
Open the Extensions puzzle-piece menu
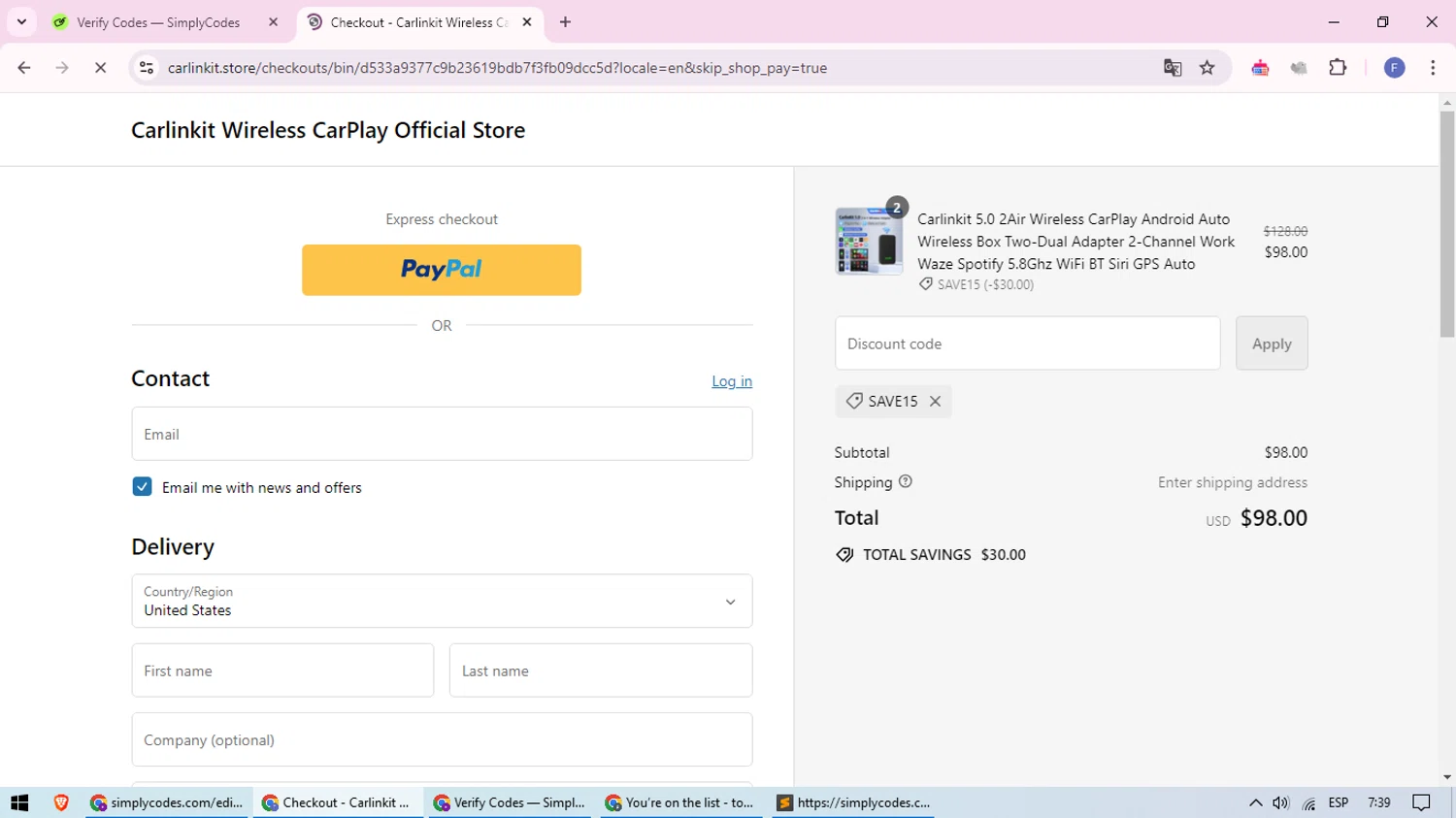click(1338, 68)
